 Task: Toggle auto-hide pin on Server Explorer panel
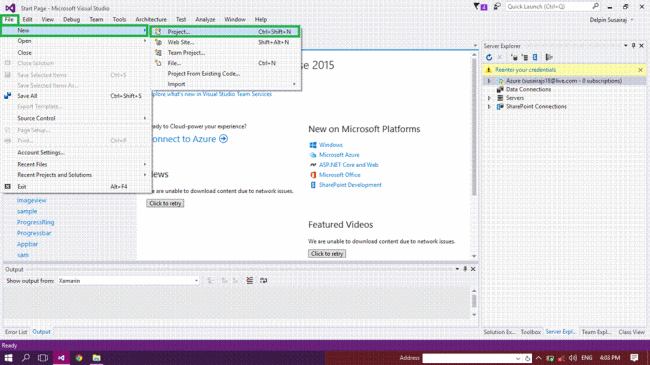(x=633, y=46)
